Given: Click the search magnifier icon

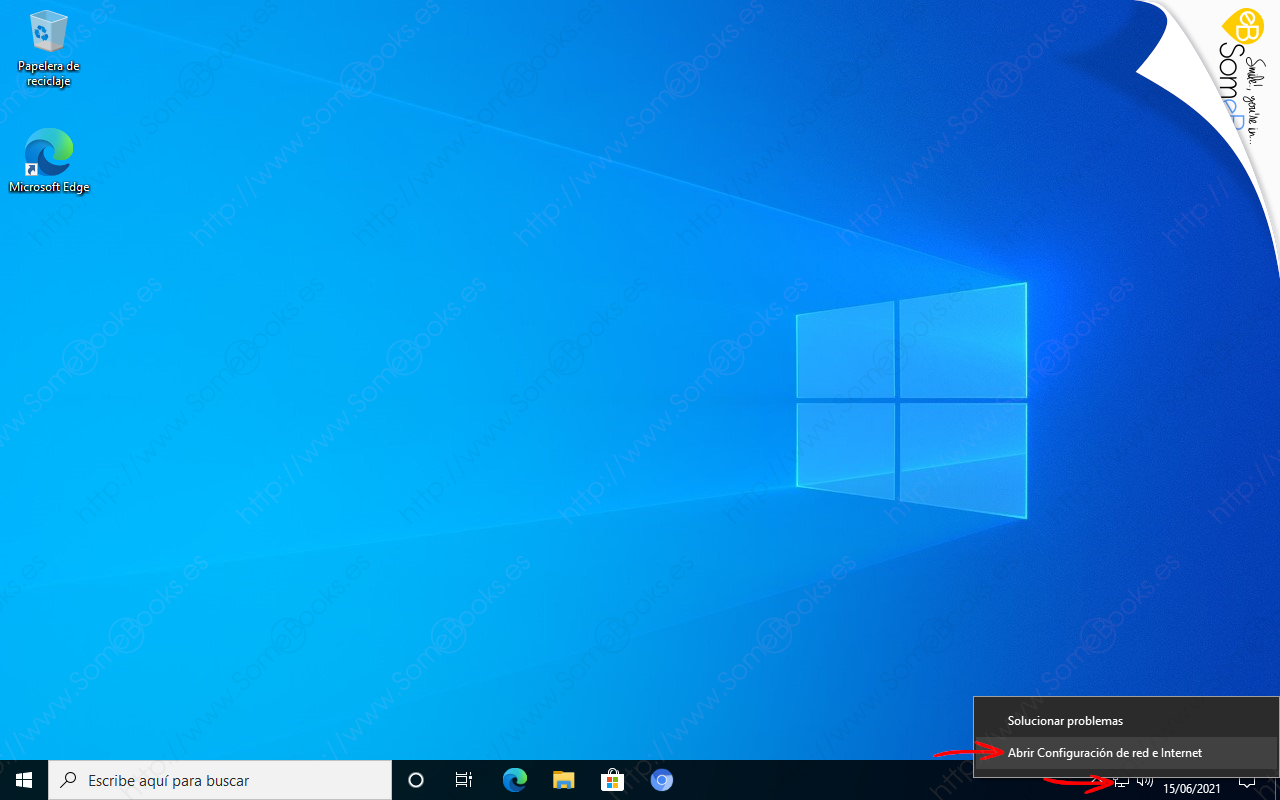Looking at the screenshot, I should (x=66, y=780).
